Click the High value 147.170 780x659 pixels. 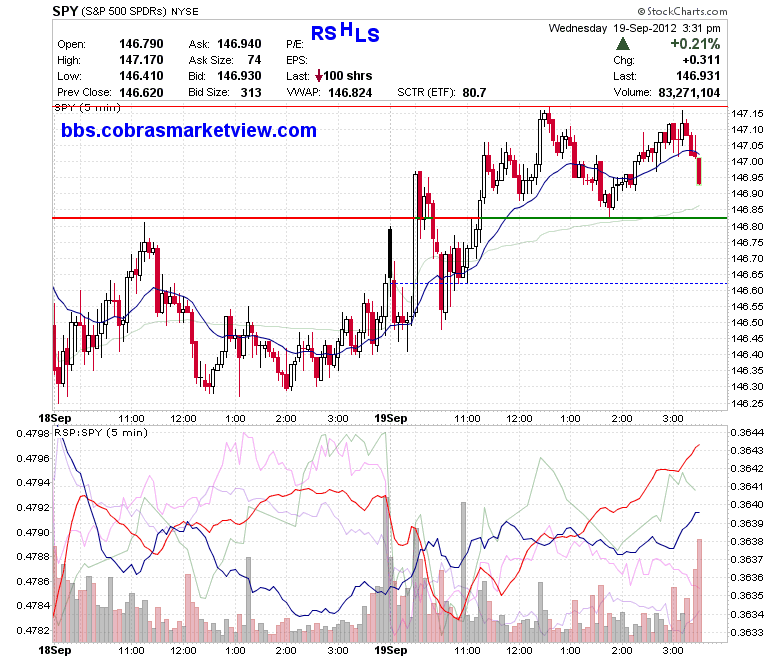pyautogui.click(x=141, y=60)
